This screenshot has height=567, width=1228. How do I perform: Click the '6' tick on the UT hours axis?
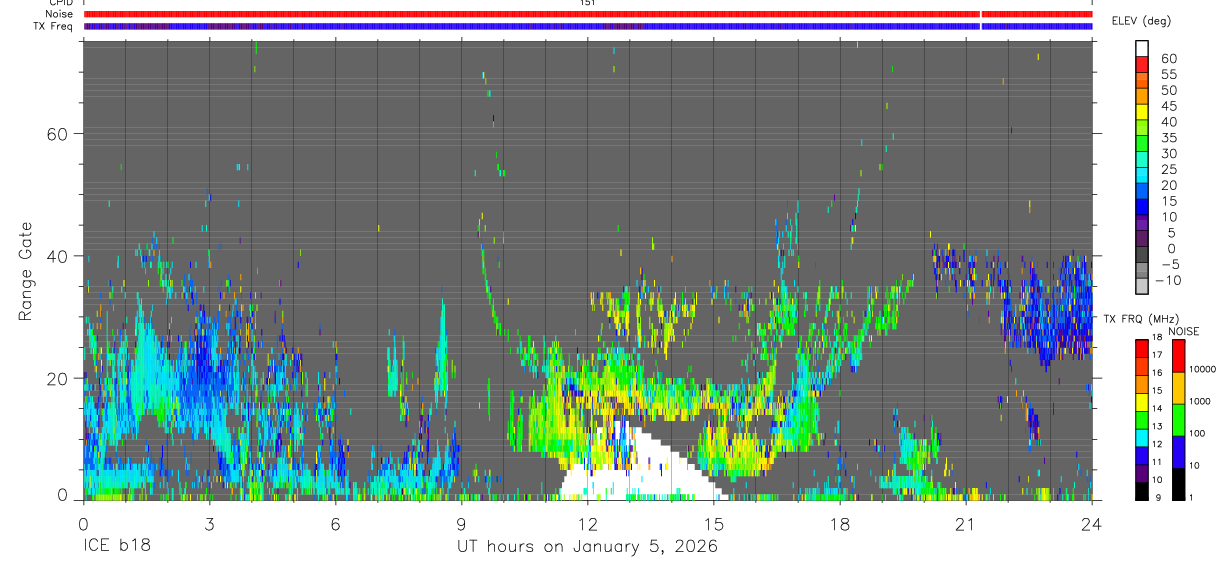point(336,524)
